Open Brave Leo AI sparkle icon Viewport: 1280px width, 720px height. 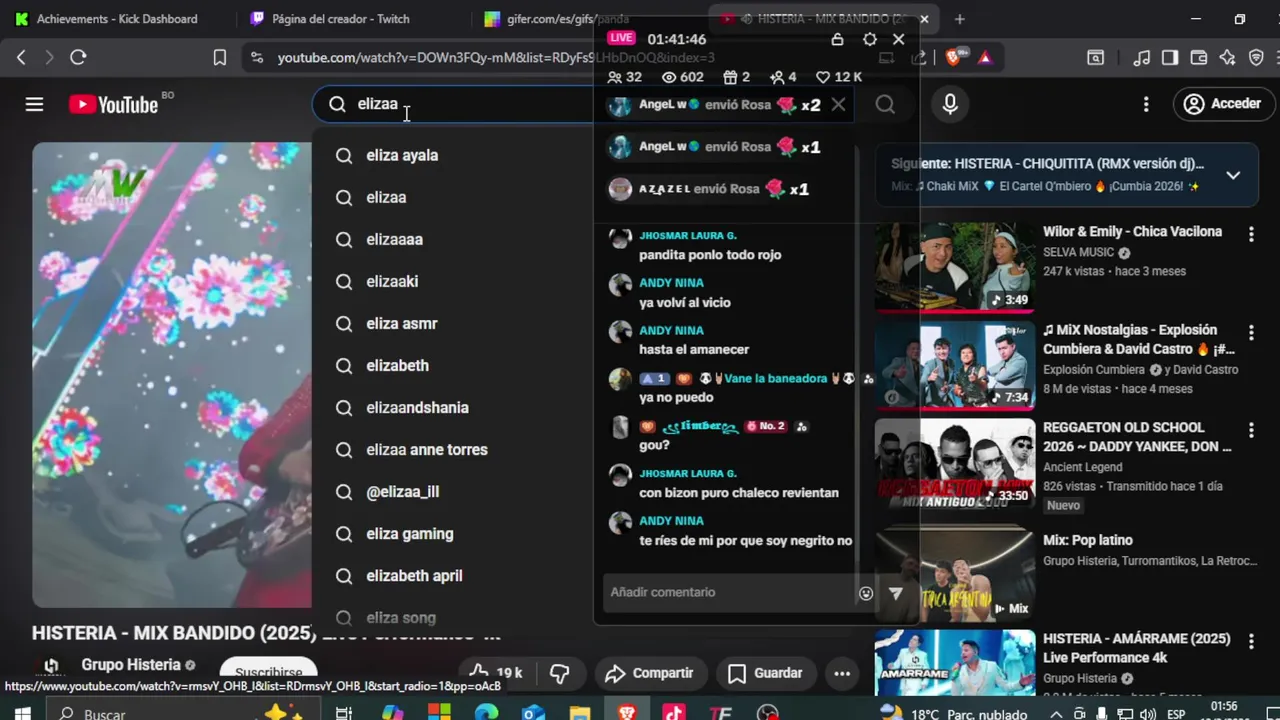pos(1227,58)
